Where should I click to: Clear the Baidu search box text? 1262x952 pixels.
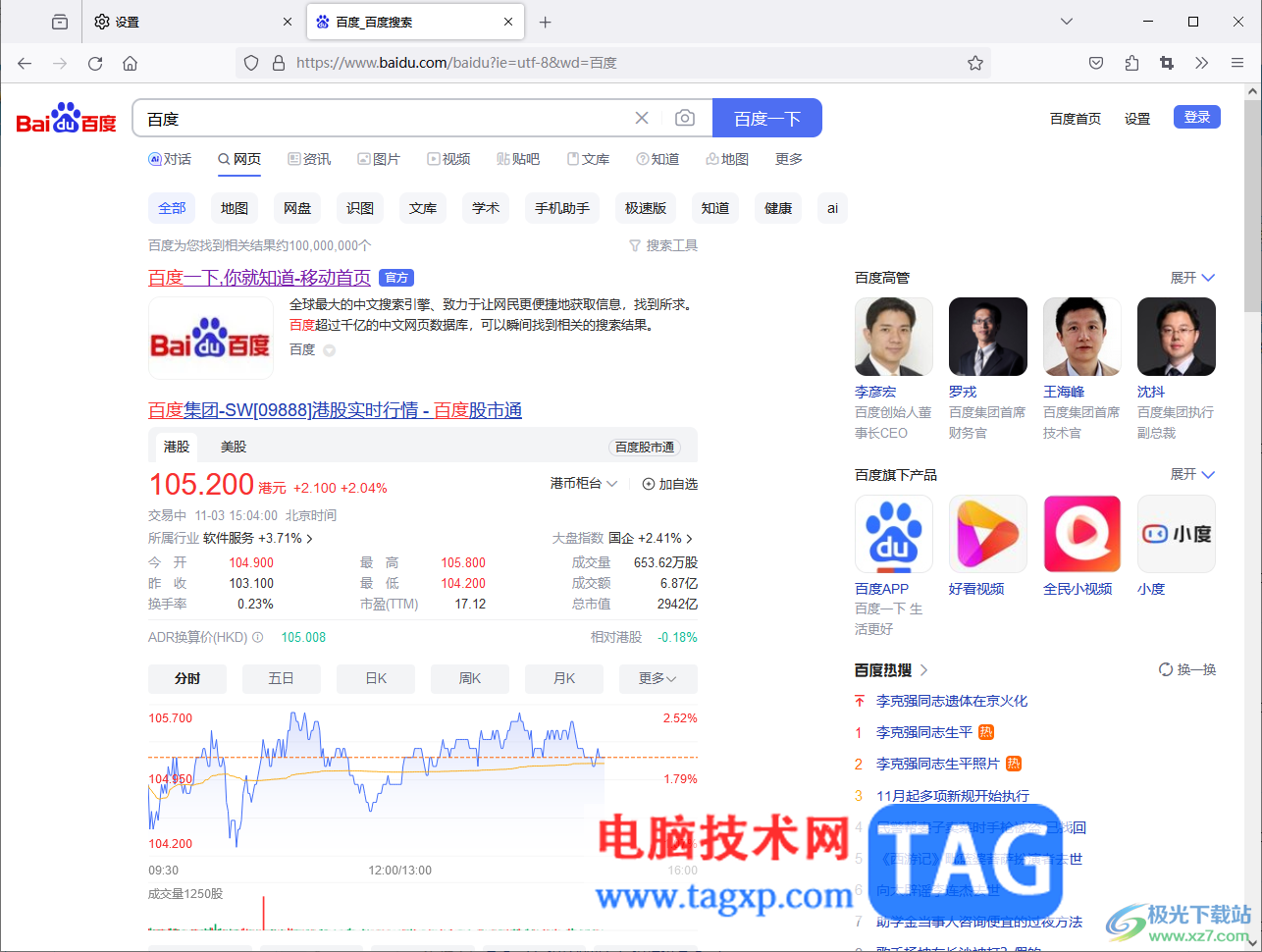[642, 118]
